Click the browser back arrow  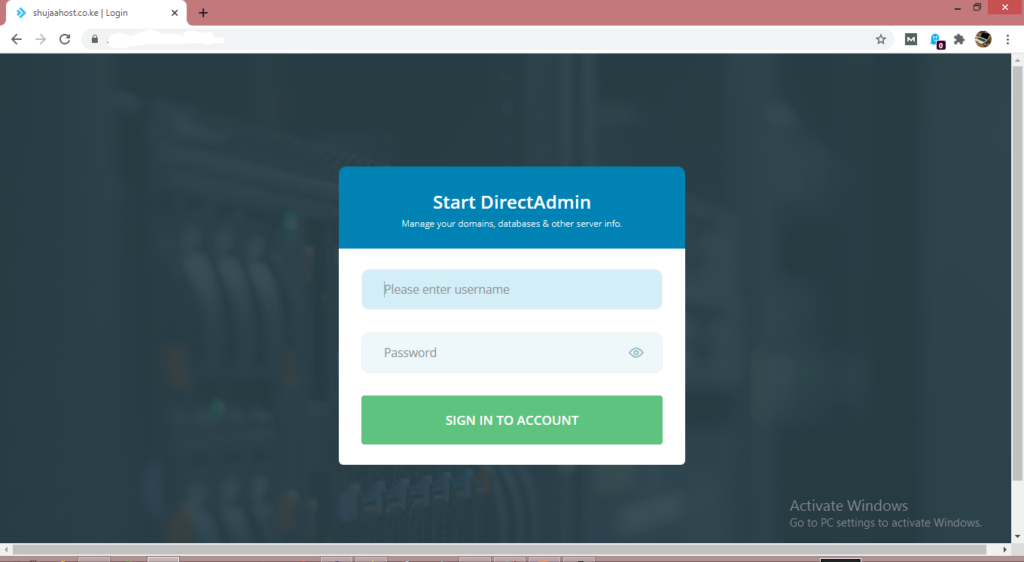coord(16,39)
